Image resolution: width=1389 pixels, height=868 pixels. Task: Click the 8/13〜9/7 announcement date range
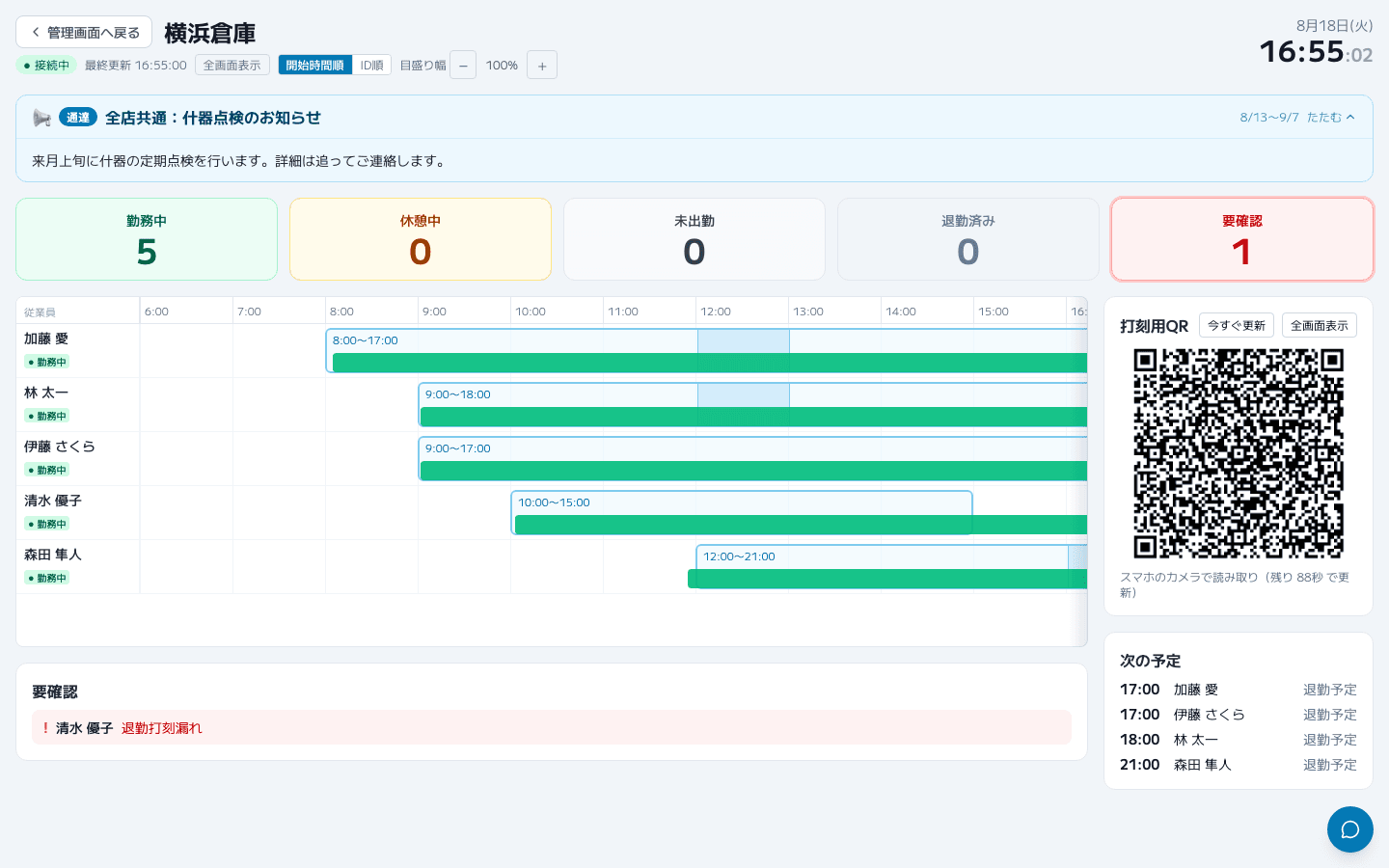(1269, 117)
